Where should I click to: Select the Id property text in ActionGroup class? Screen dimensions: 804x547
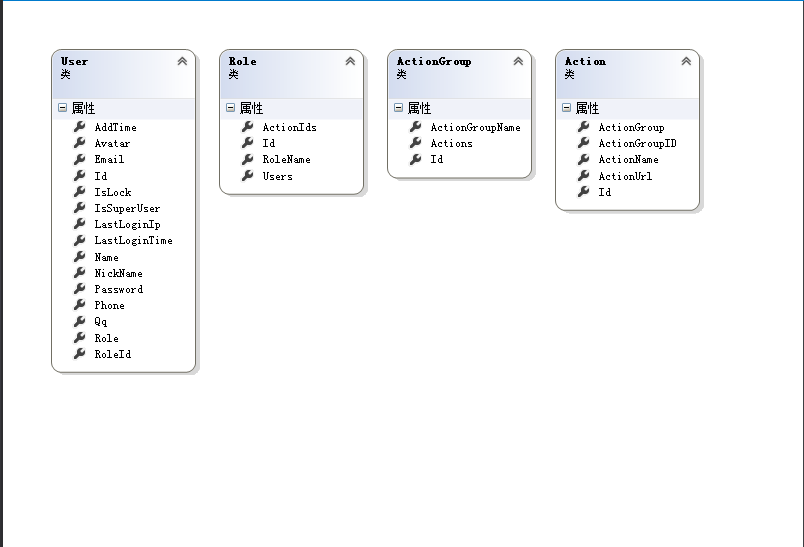437,159
